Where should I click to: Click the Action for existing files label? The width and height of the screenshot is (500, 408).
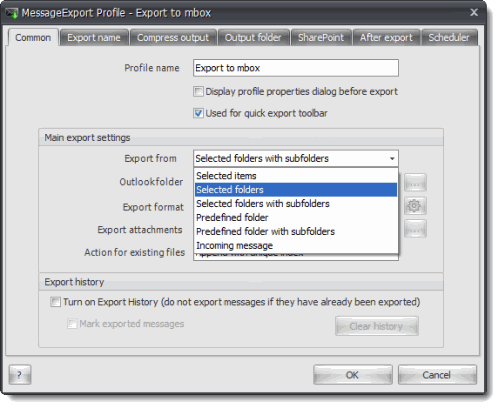coord(135,252)
